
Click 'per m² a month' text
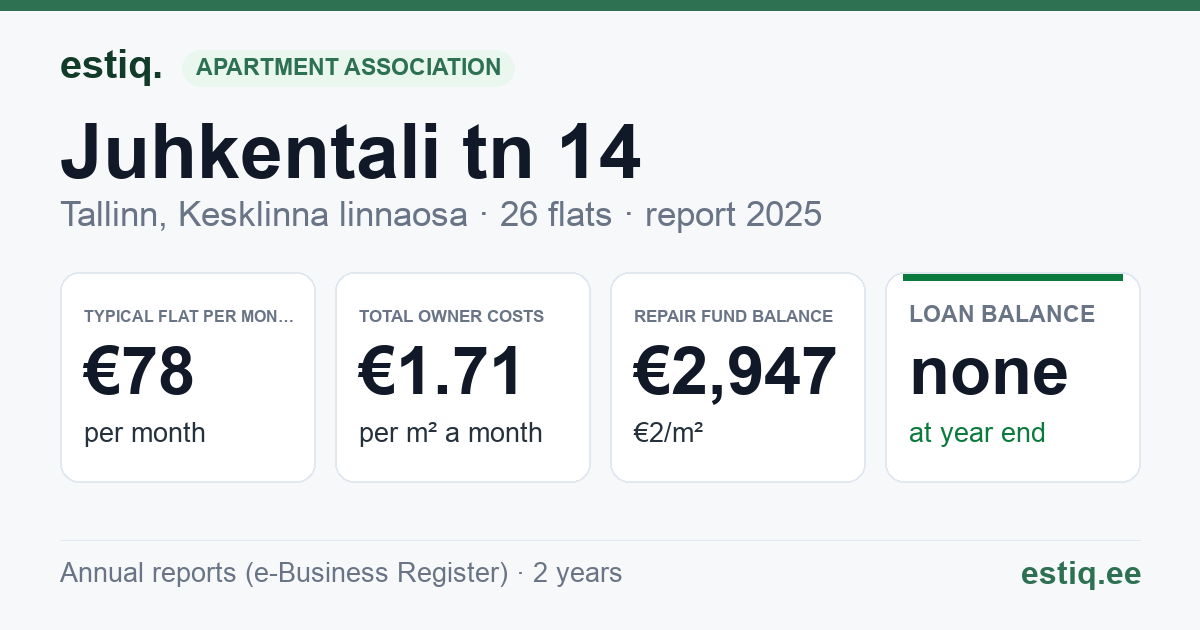point(451,433)
